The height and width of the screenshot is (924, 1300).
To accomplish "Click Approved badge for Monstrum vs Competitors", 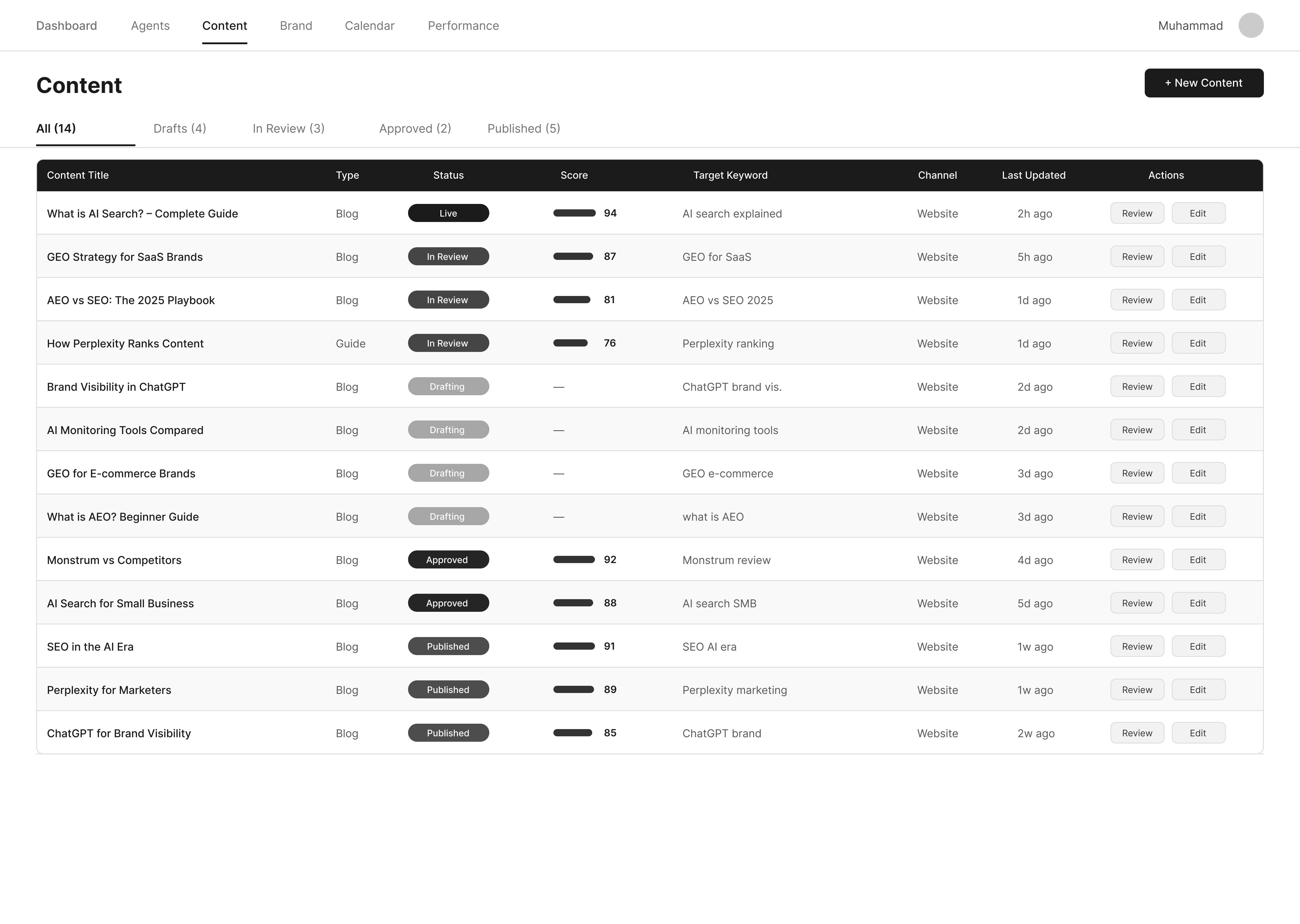I will 448,559.
